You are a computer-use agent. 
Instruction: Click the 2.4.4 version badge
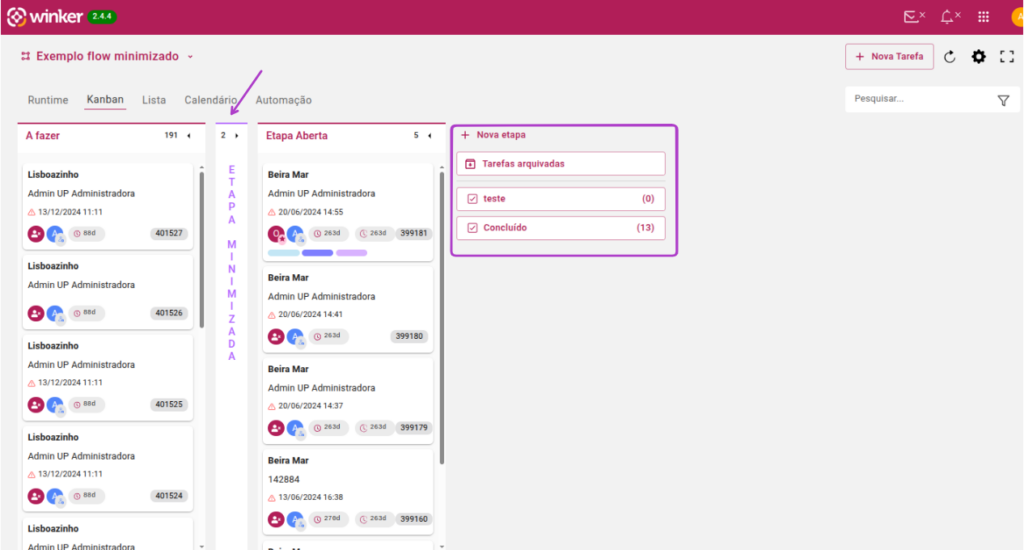[102, 16]
